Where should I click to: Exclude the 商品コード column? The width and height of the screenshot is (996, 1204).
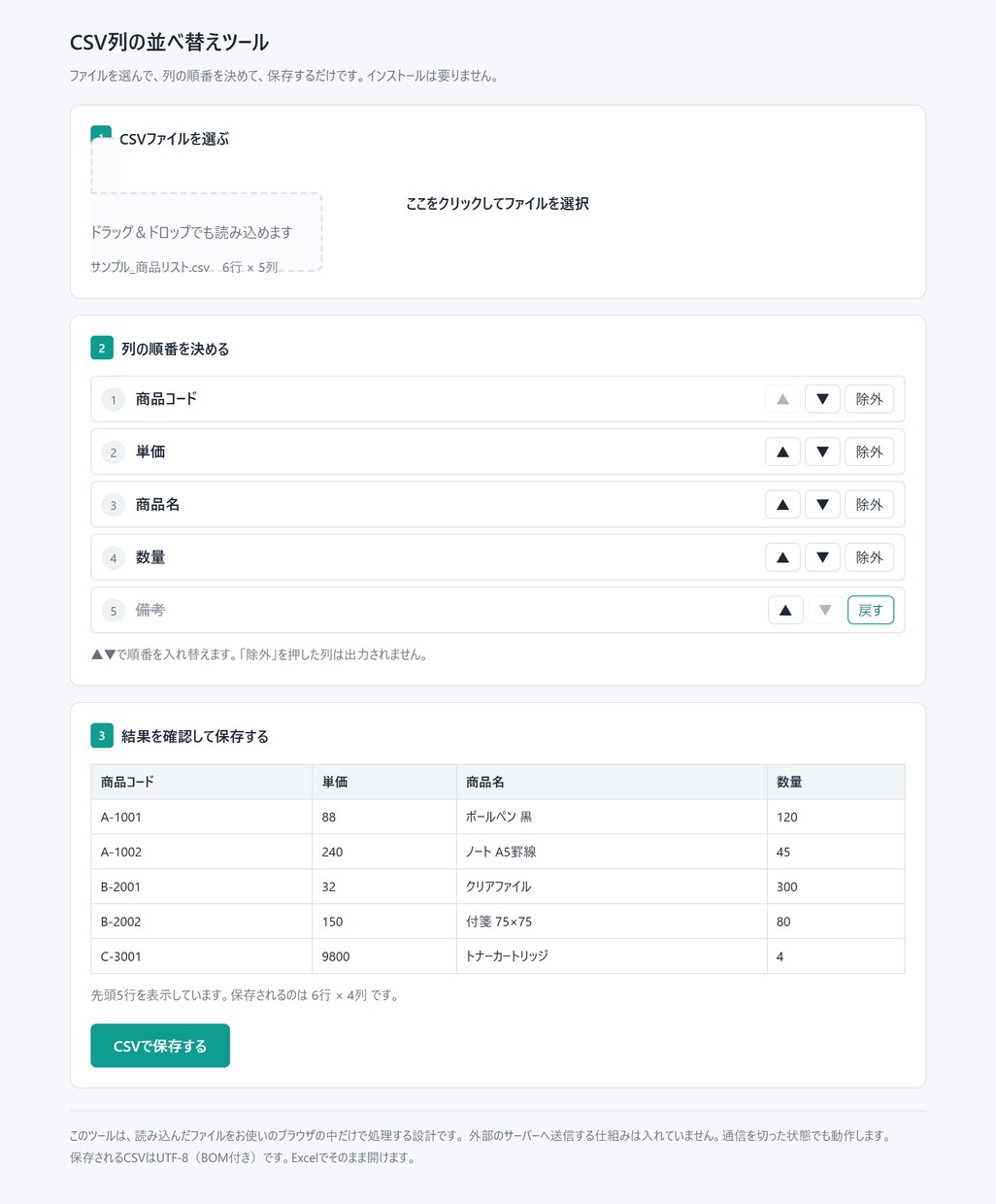(869, 399)
